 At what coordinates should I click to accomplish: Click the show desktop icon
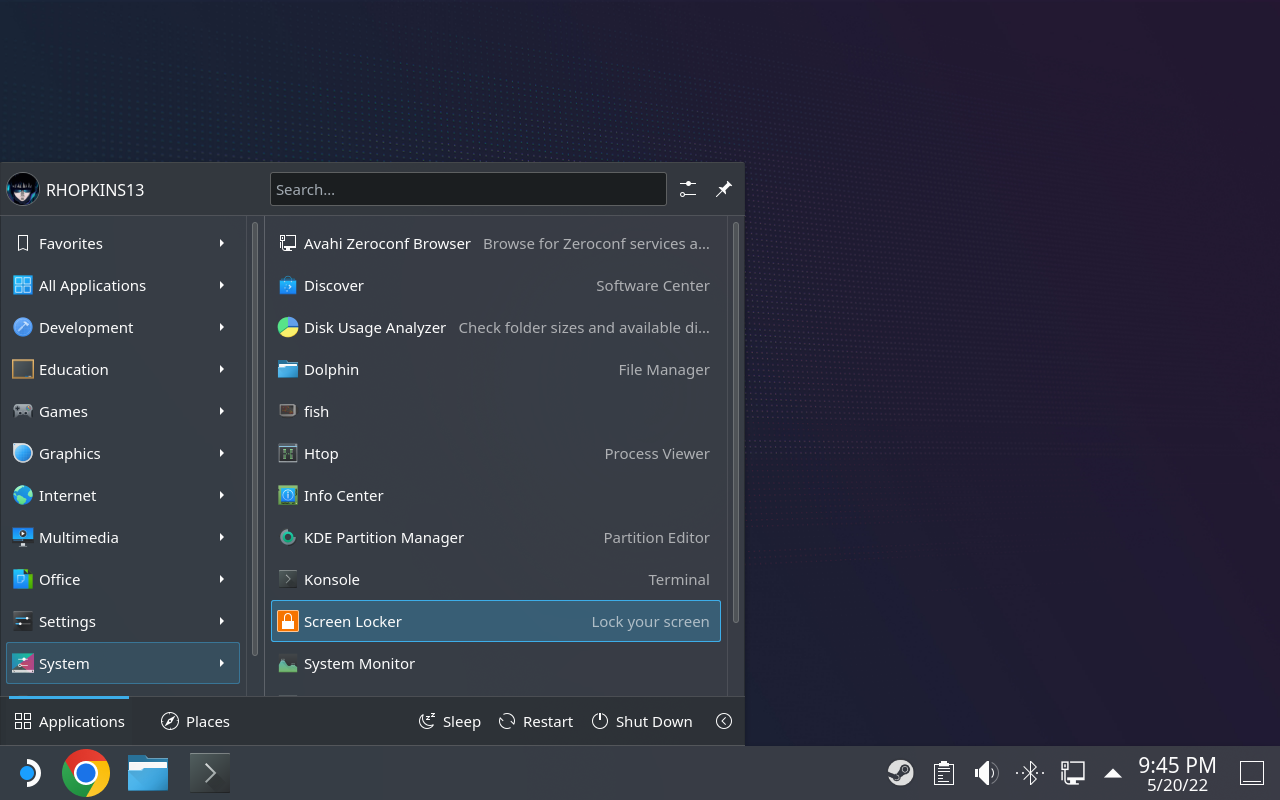pyautogui.click(x=1252, y=772)
